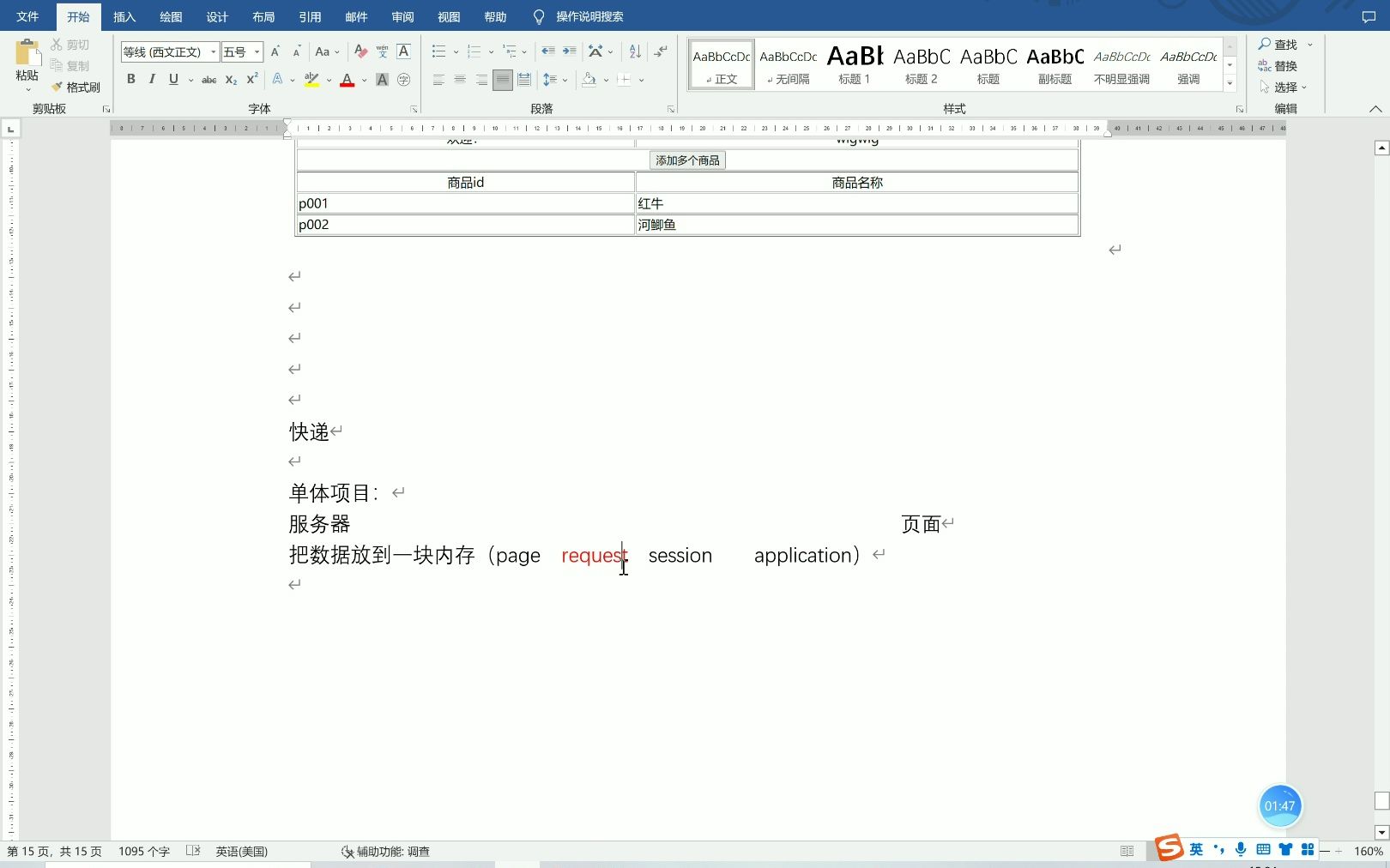Expand the numbered list options arrow
The height and width of the screenshot is (868, 1390).
point(491,52)
